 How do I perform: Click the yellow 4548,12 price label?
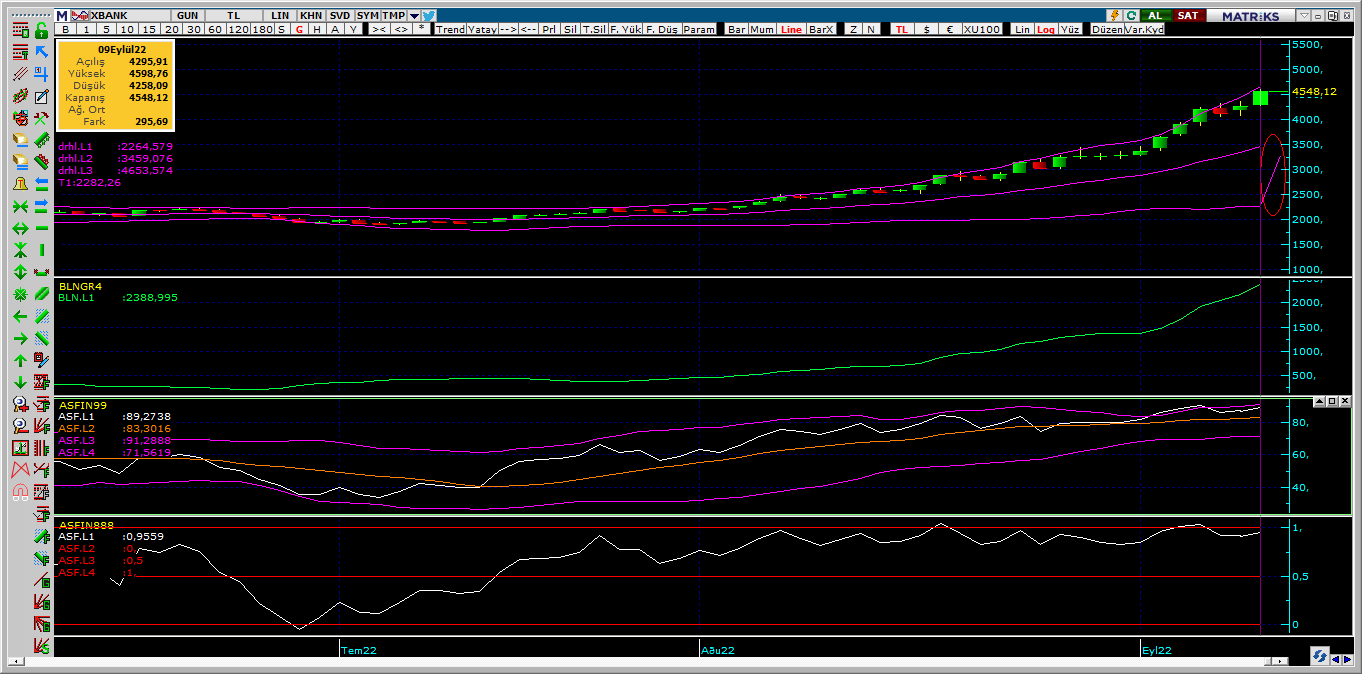coord(1315,91)
